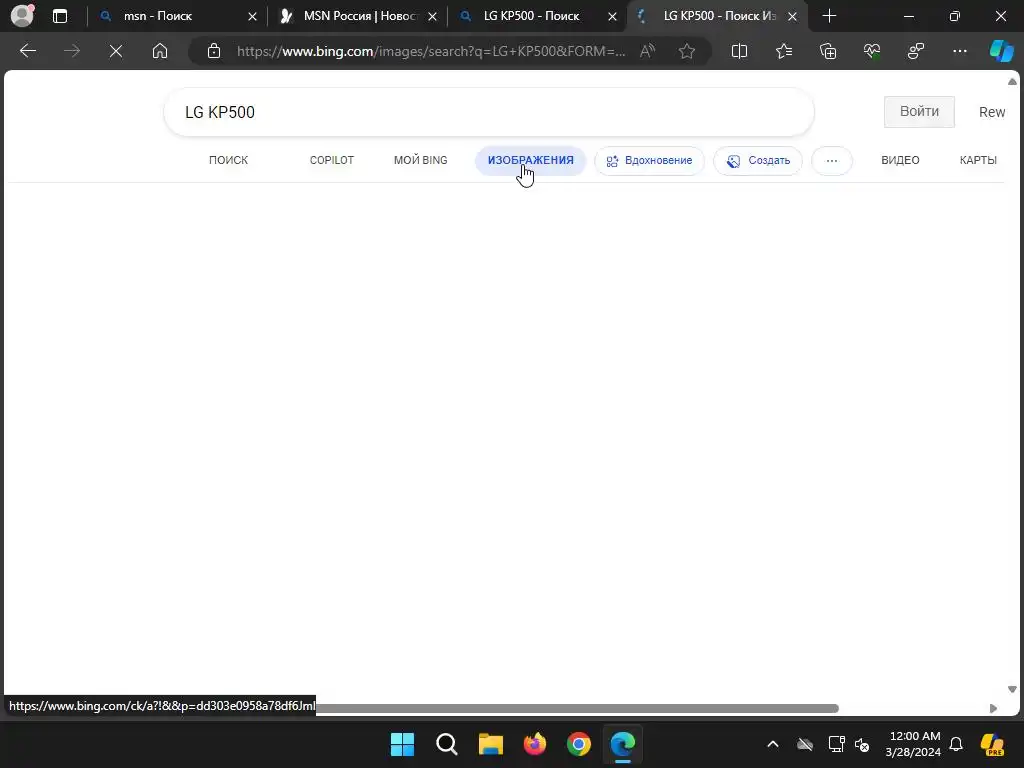Switch to ВИДЕО results
Viewport: 1024px width, 768px height.
tap(900, 160)
